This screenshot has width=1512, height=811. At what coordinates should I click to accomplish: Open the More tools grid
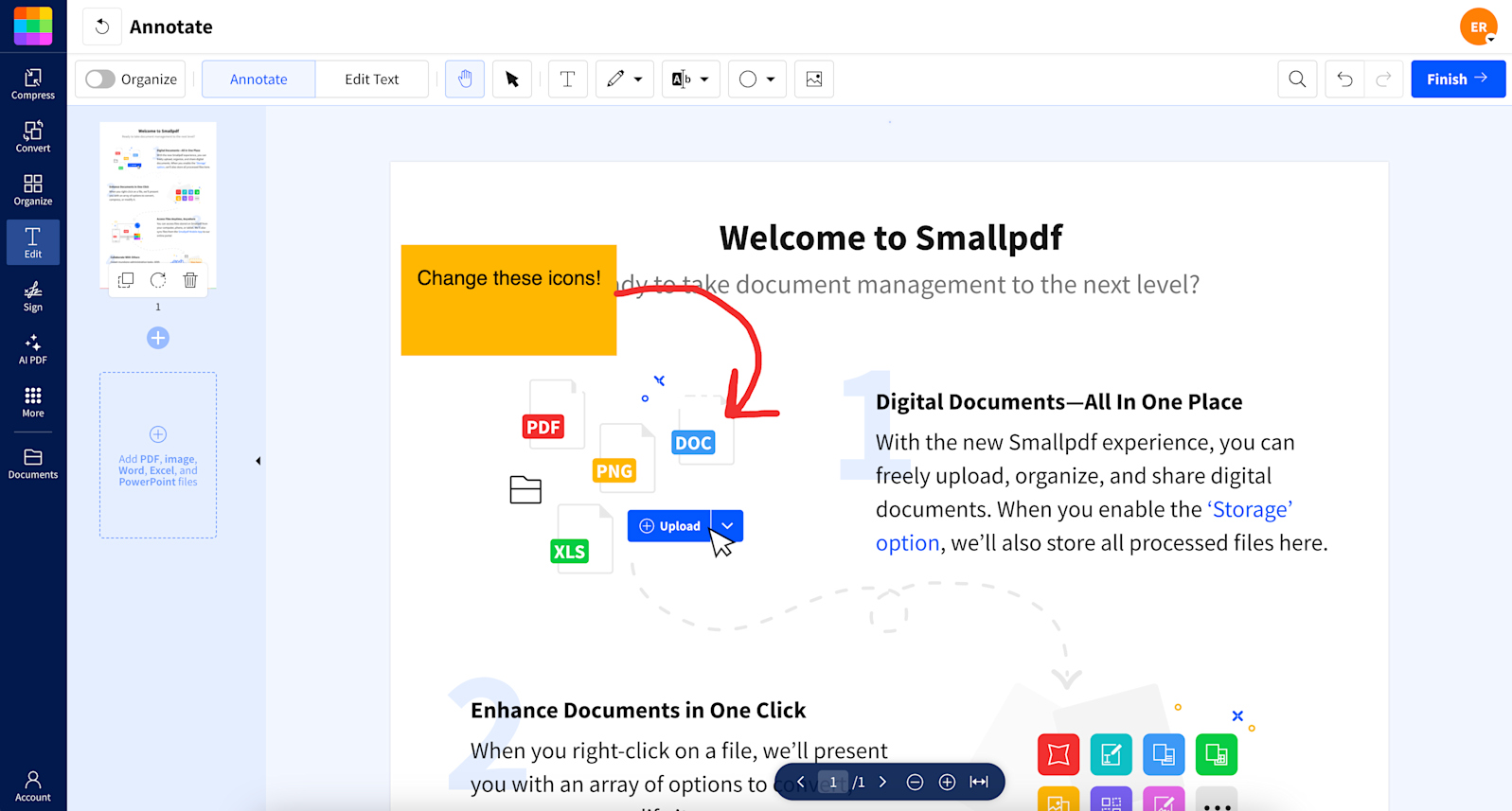pyautogui.click(x=33, y=401)
